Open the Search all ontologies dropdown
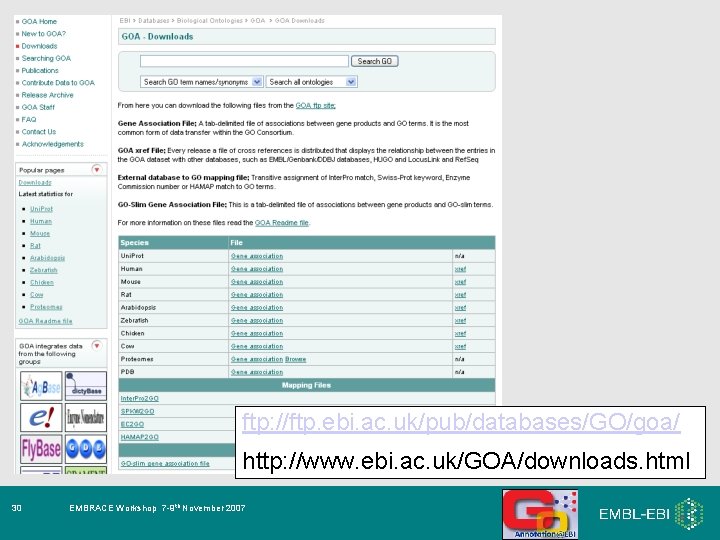Image resolution: width=720 pixels, height=540 pixels. pyautogui.click(x=311, y=82)
